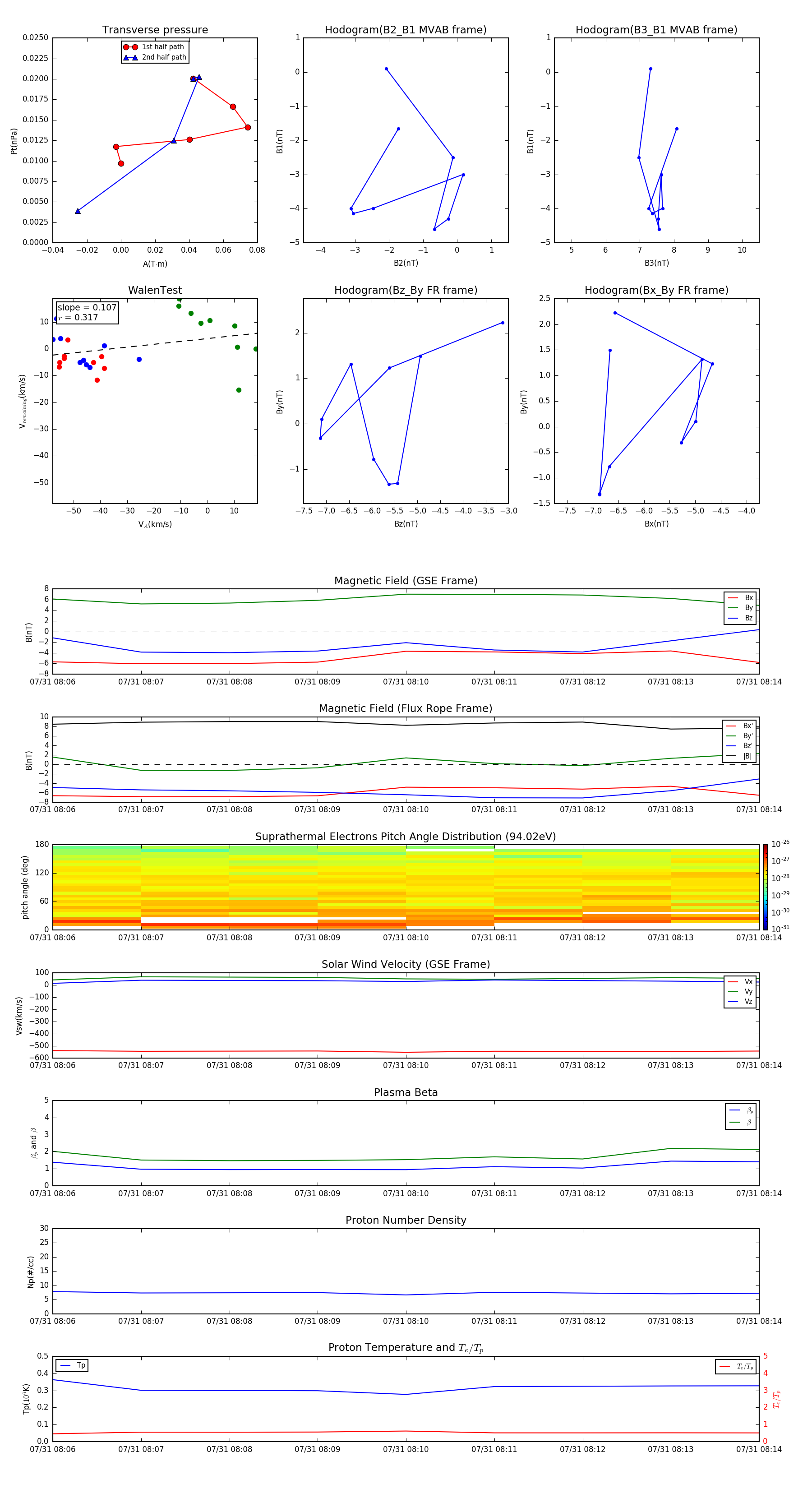Click 'Vsw(km/s)' y-axis label

pyautogui.click(x=19, y=1016)
